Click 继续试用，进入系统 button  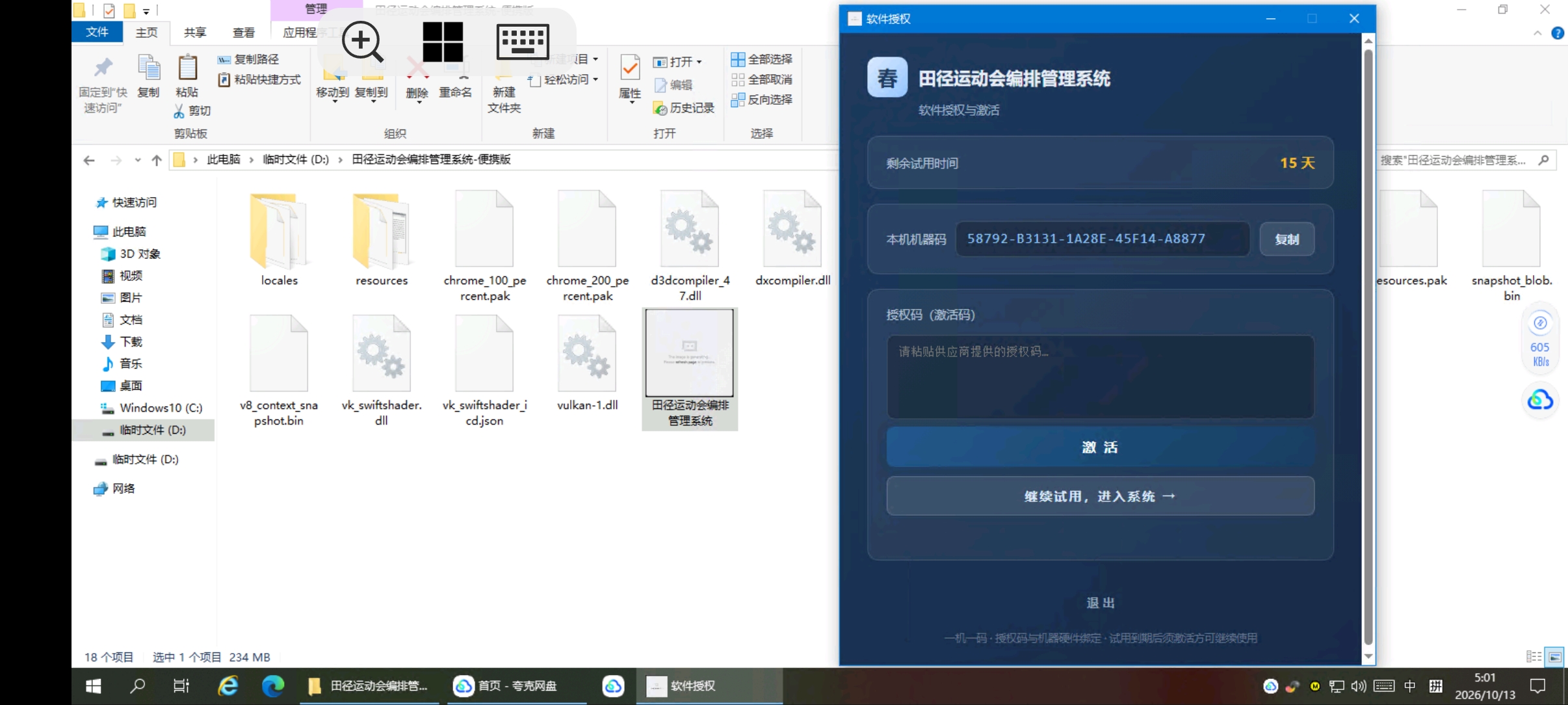[x=1100, y=496]
